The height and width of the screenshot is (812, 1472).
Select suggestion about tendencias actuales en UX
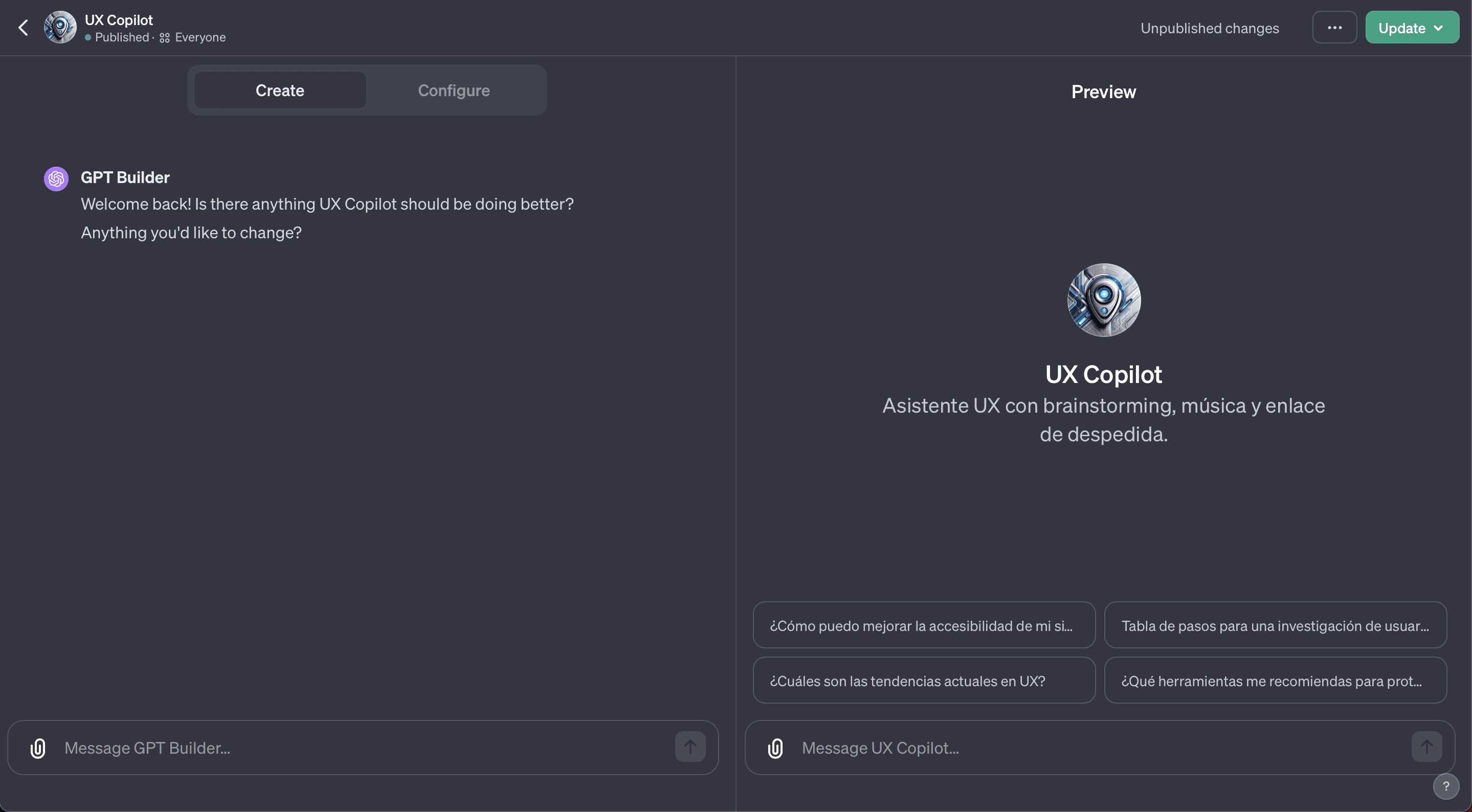[923, 680]
